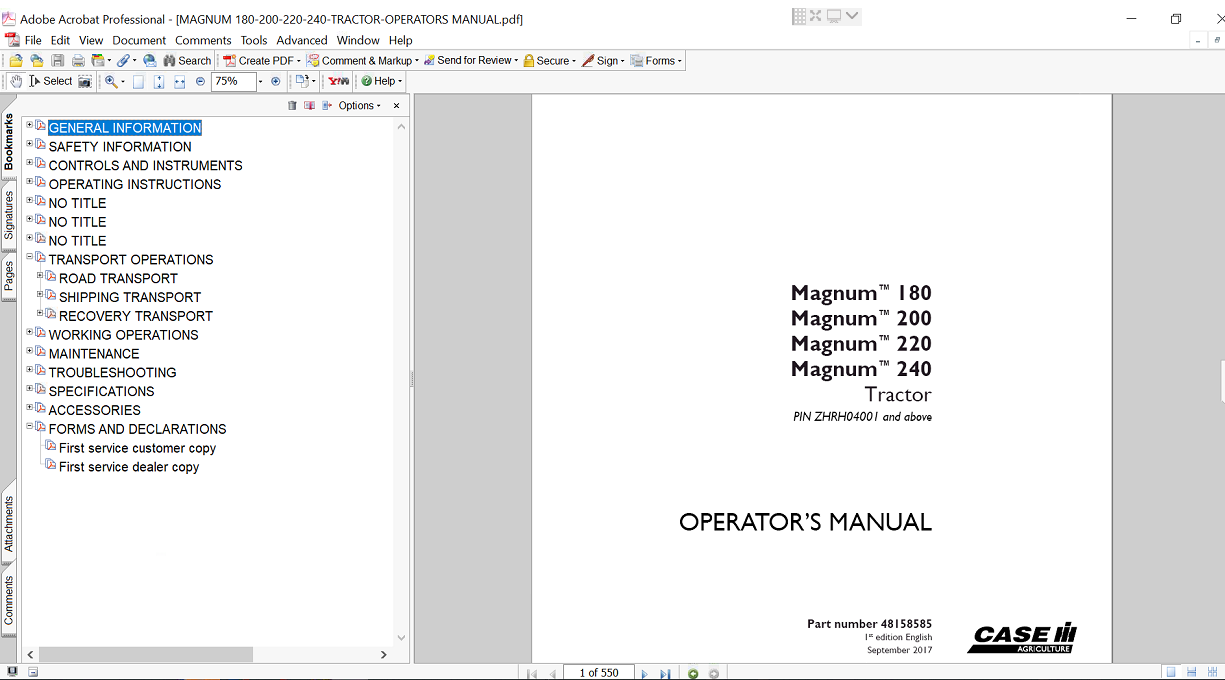Click the Snapshot camera tool
The width and height of the screenshot is (1225, 680).
coord(85,81)
